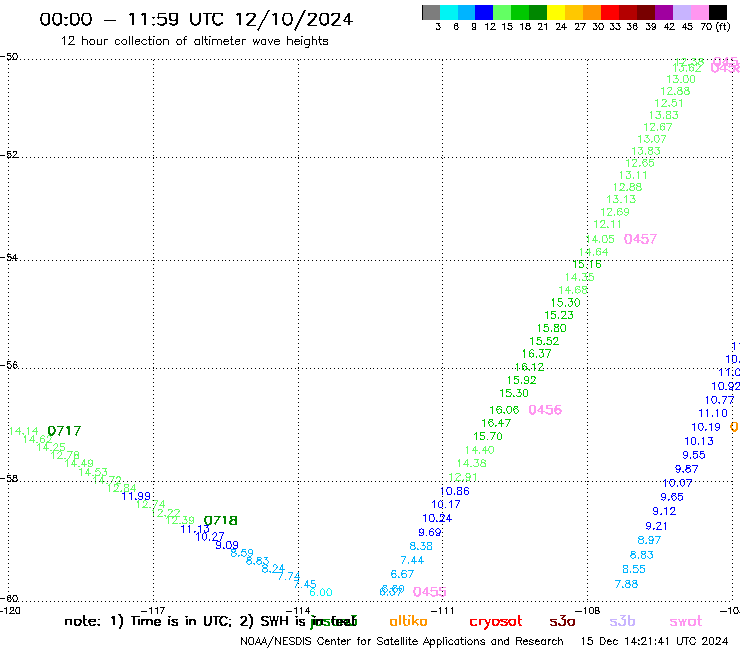Screen dimensions: 740x650
Task: Click the NOAA/NESDIS credit line
Action: tap(402, 641)
